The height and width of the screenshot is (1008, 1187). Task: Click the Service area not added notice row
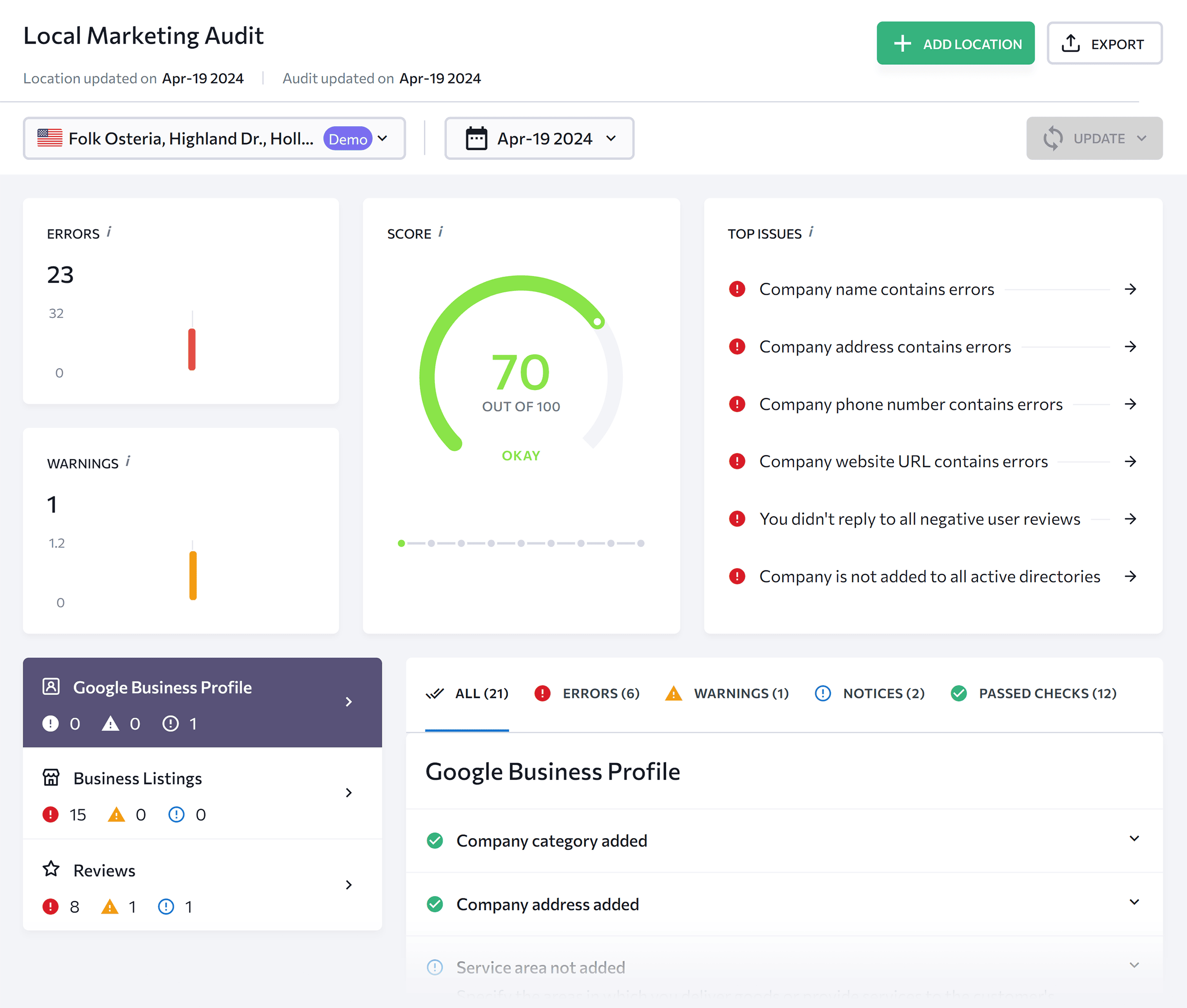click(x=540, y=967)
